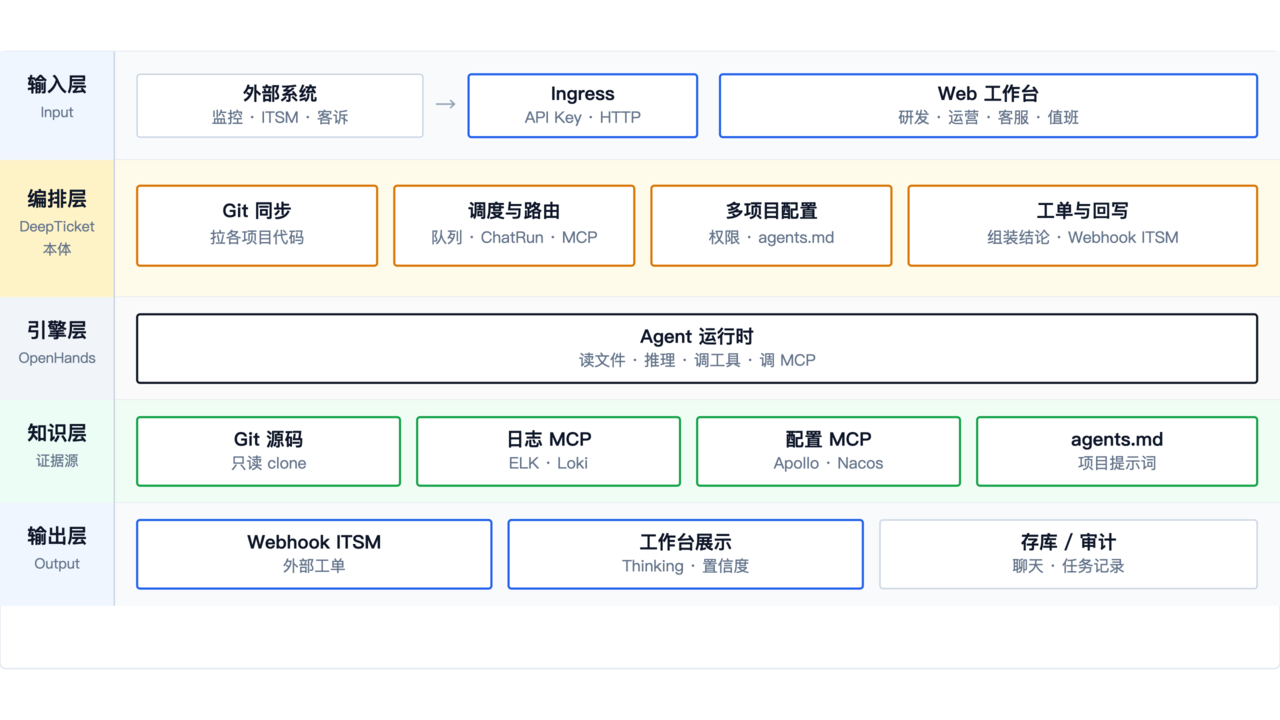
Task: Click the 引擎层 OpenHands label
Action: tap(57, 348)
